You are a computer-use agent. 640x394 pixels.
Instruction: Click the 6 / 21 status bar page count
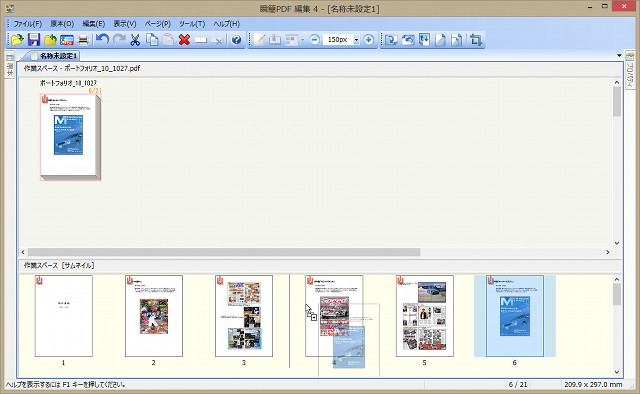click(518, 385)
